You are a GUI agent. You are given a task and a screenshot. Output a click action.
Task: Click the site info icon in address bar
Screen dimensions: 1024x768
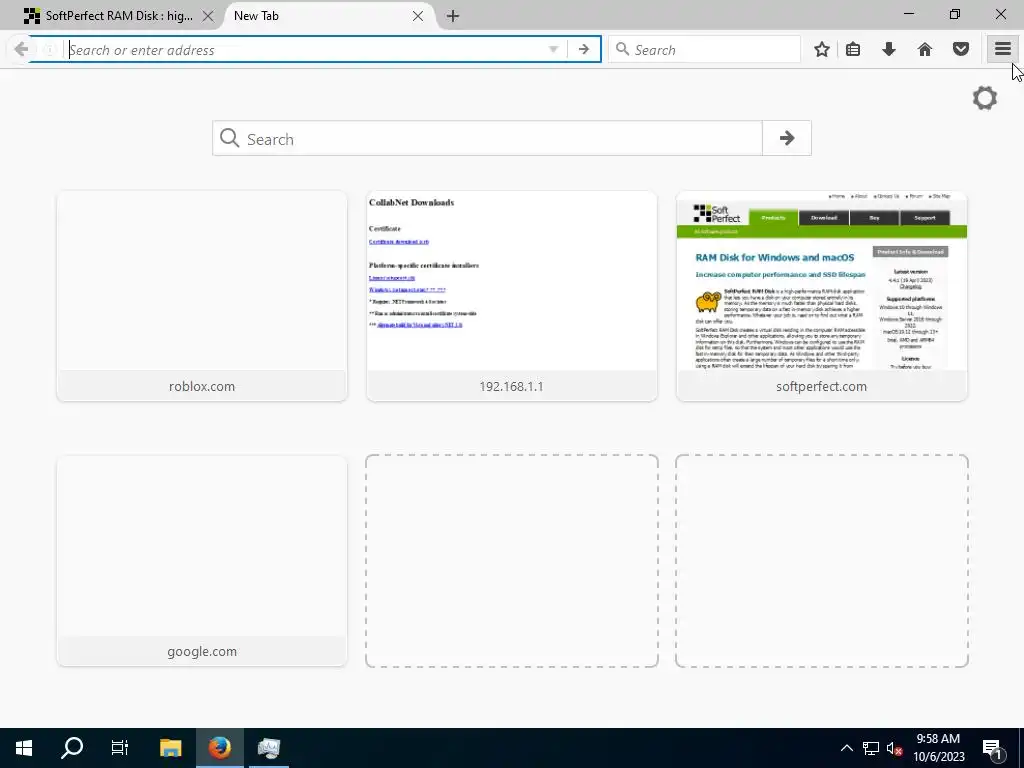pyautogui.click(x=49, y=50)
